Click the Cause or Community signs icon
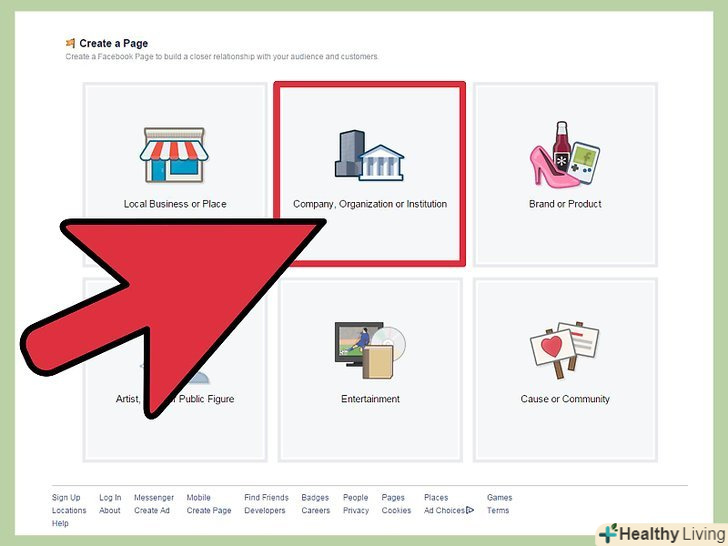 (x=565, y=350)
